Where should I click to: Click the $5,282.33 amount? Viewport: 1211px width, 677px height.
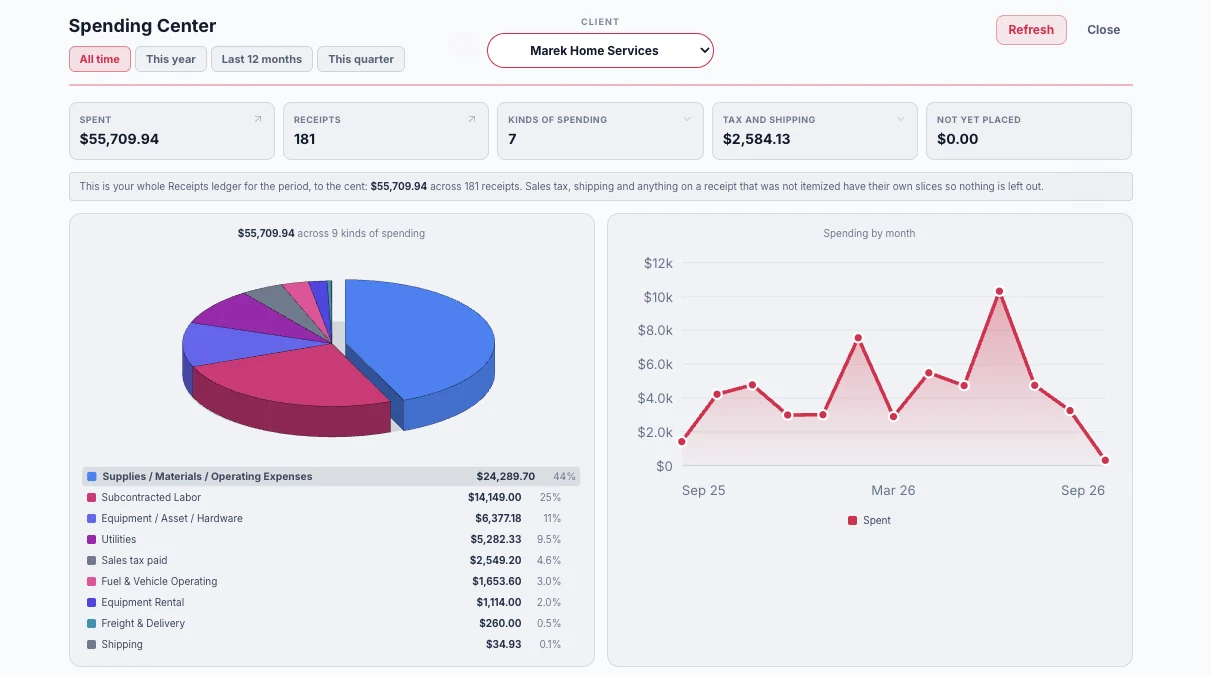pos(496,540)
